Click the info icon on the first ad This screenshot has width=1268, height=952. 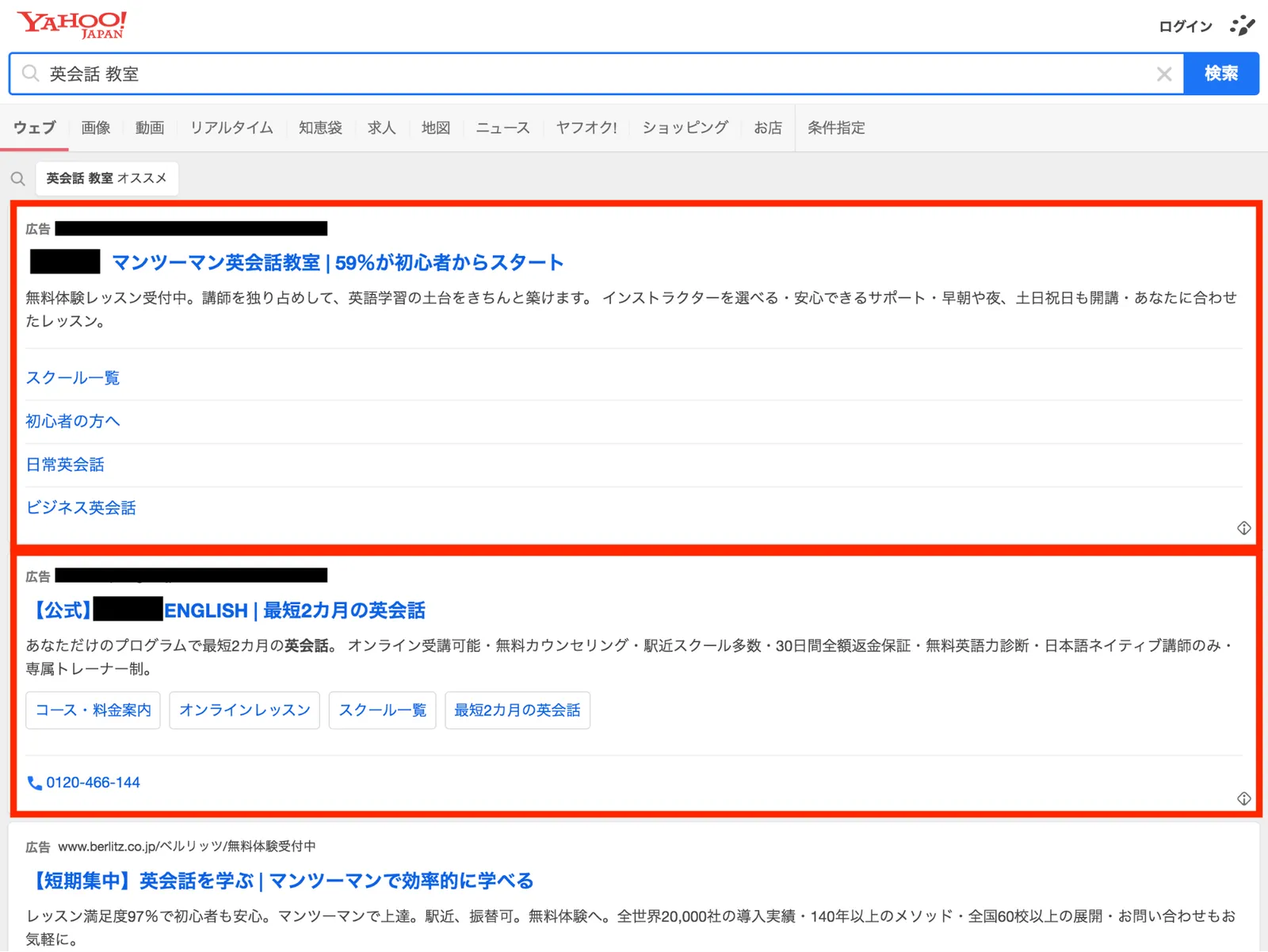click(x=1243, y=528)
